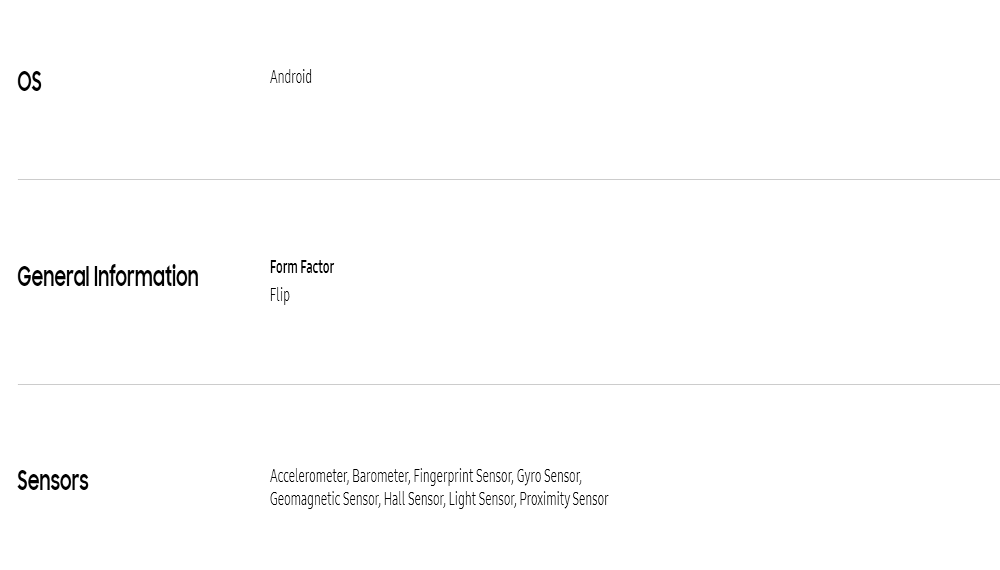Select the Gyro Sensor text
1000x570 pixels.
coord(548,476)
